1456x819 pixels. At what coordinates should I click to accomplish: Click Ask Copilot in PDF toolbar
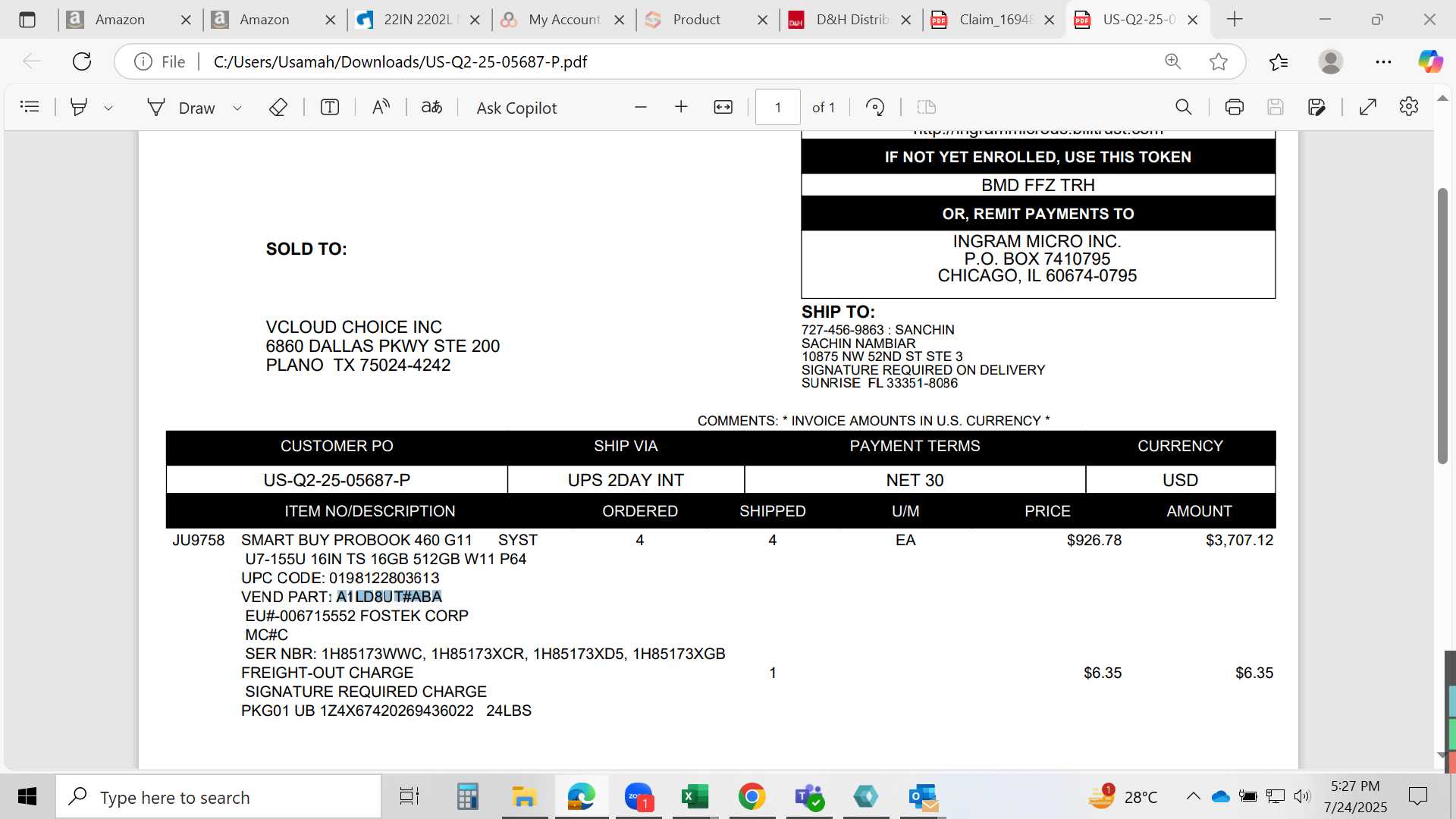point(516,108)
